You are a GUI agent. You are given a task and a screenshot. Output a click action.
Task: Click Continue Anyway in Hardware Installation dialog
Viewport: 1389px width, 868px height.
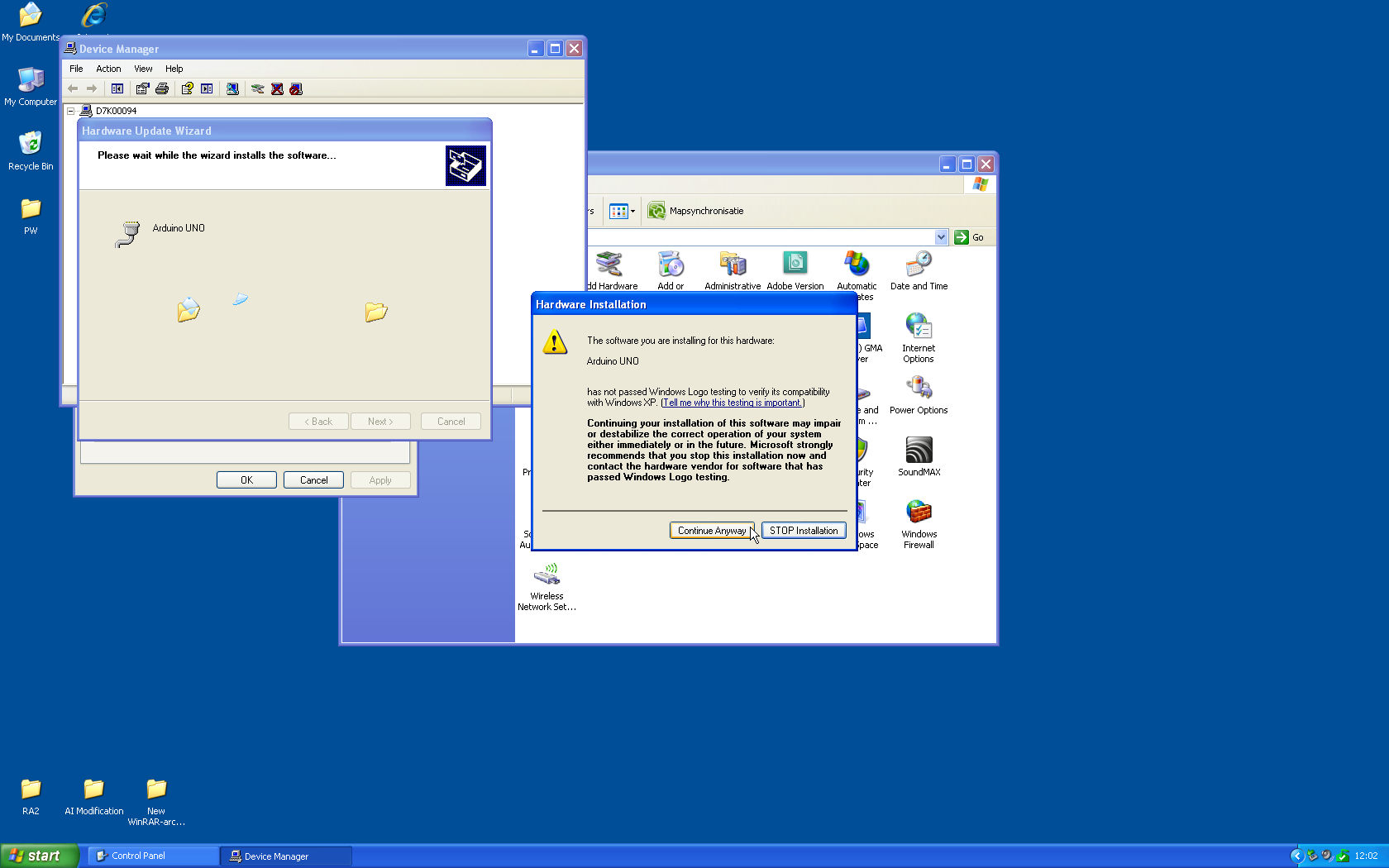(x=712, y=531)
